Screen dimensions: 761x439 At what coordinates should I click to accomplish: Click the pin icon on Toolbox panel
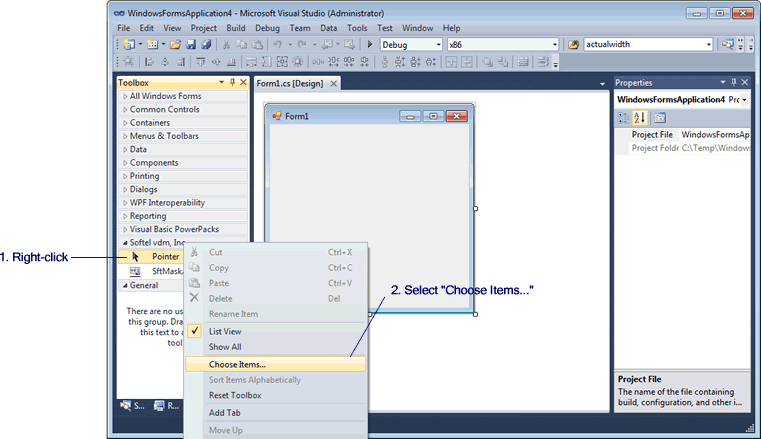(232, 83)
